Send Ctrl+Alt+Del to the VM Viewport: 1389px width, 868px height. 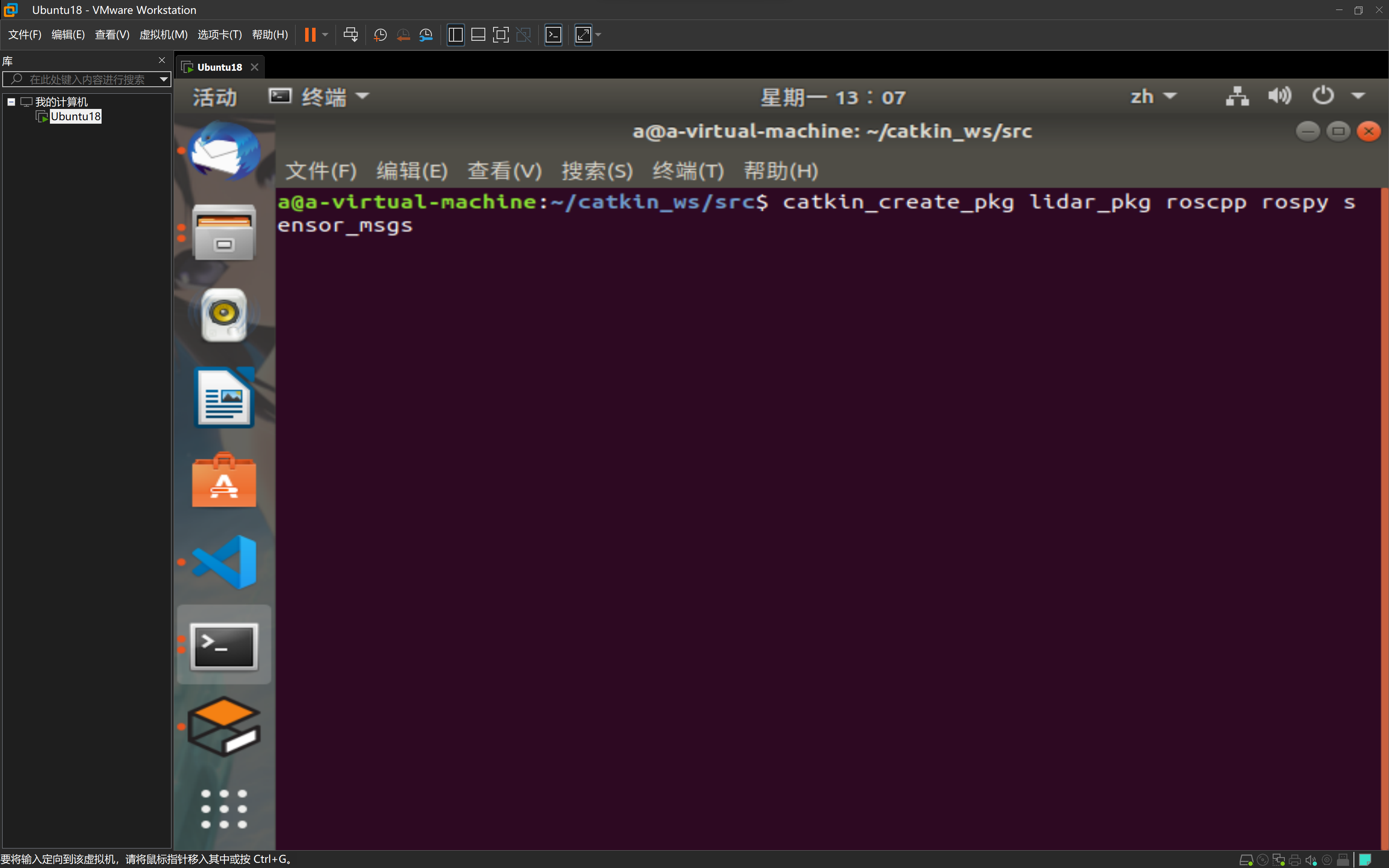pyautogui.click(x=350, y=34)
